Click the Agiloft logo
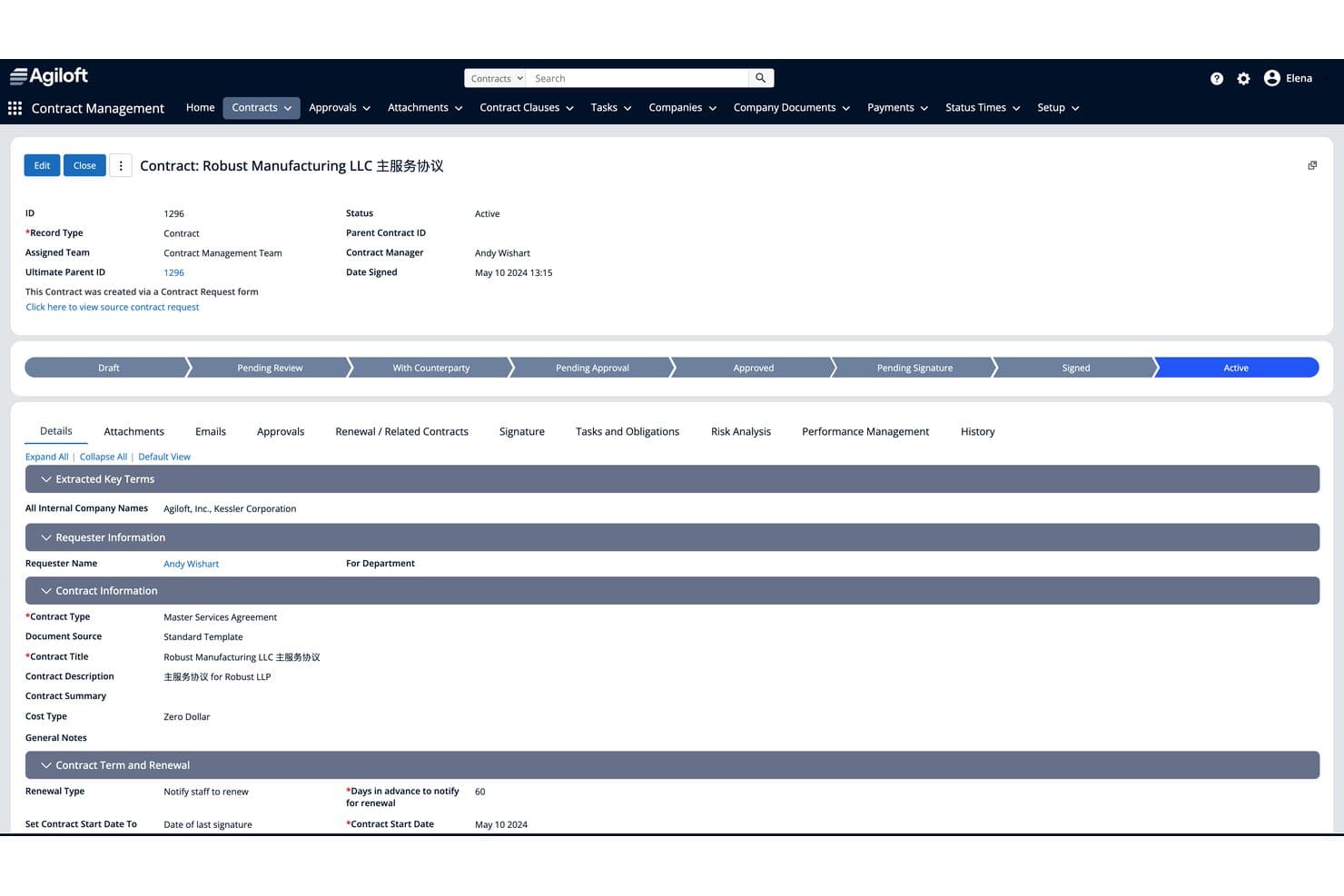This screenshot has width=1344, height=896. tap(49, 76)
